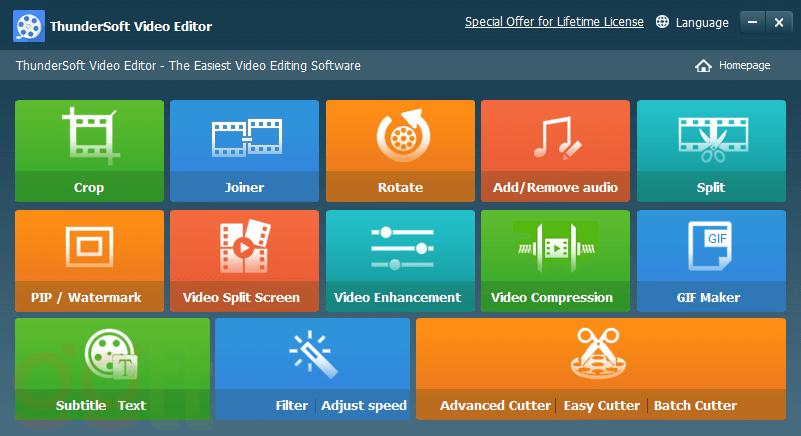801x436 pixels.
Task: Open the Filter option
Action: pyautogui.click(x=292, y=406)
